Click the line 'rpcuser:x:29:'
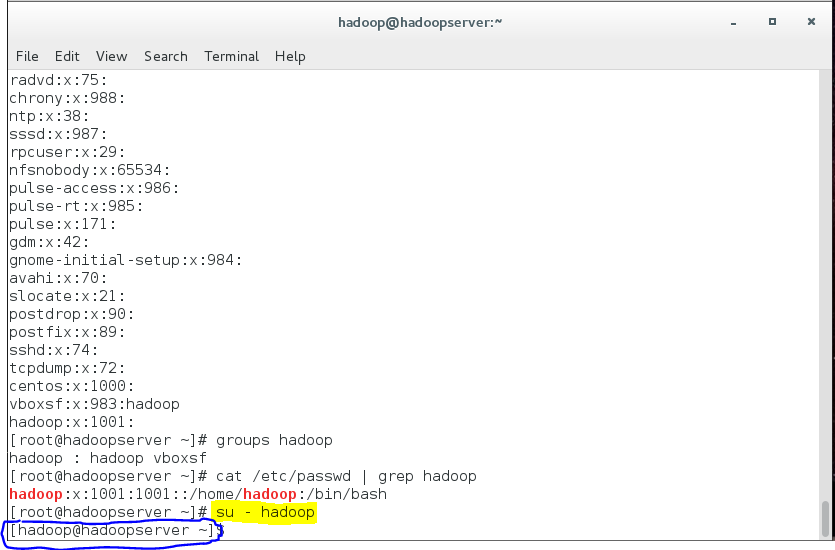835x550 pixels. point(67,152)
